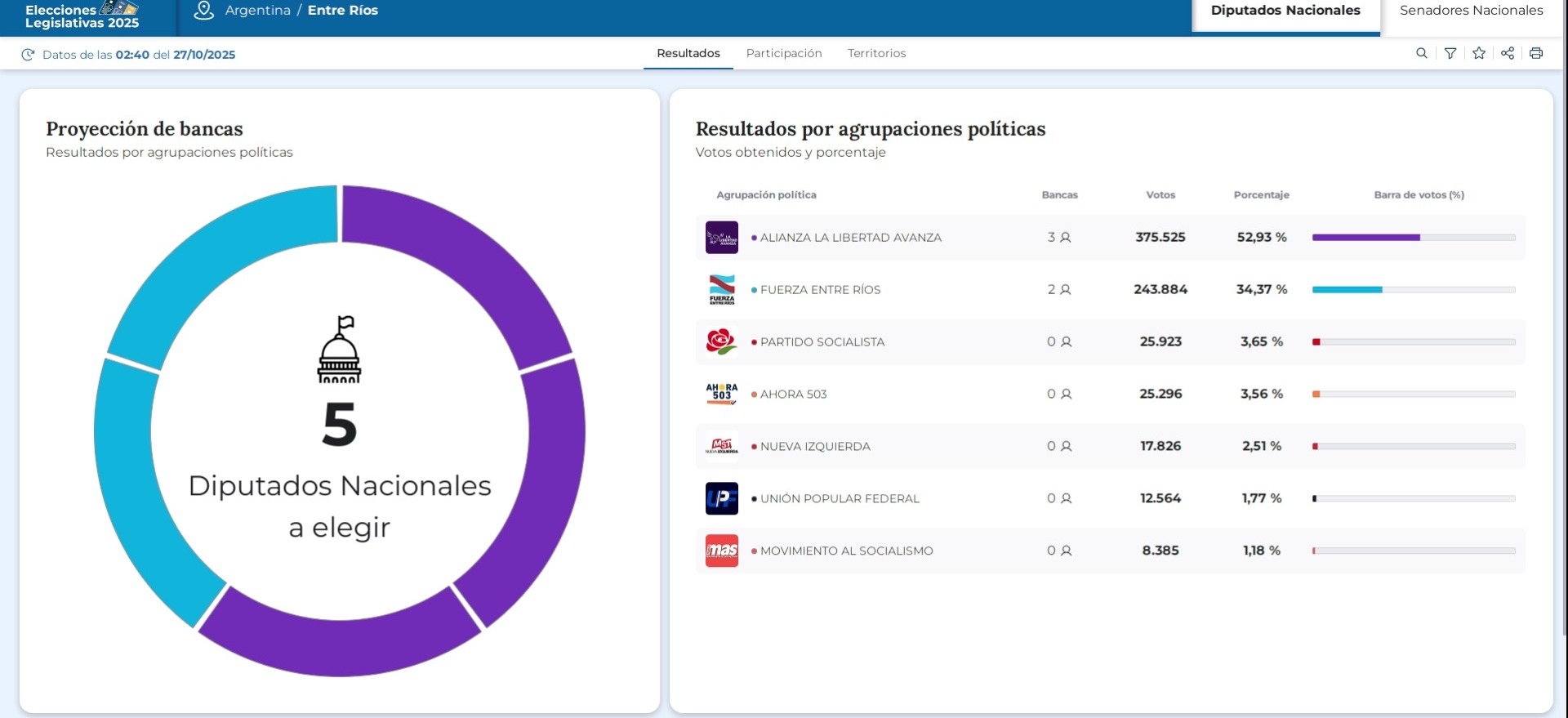Switch to Senadores Nacionales tab

pyautogui.click(x=1471, y=11)
